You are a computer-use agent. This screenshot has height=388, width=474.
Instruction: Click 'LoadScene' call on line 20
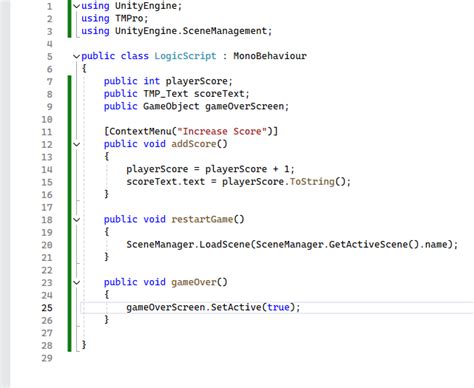(x=225, y=245)
